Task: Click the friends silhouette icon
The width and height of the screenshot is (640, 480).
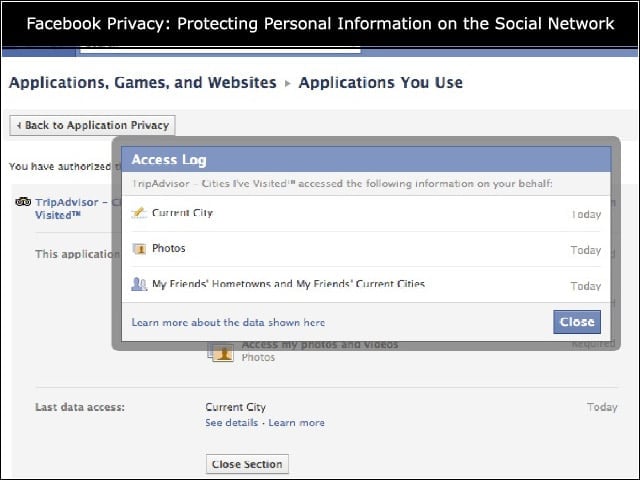Action: (x=139, y=284)
